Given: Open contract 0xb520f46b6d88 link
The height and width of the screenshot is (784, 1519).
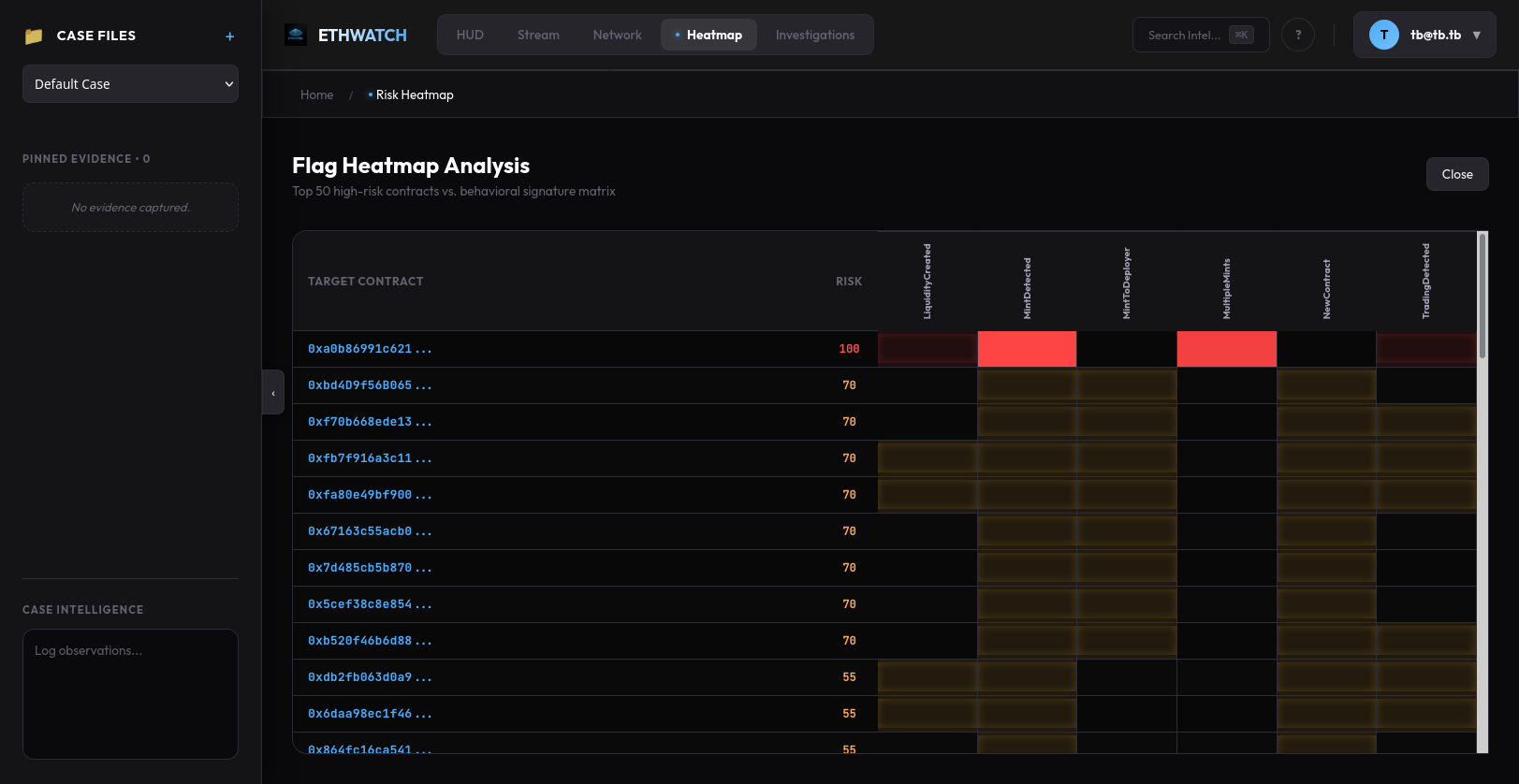Looking at the screenshot, I should (x=370, y=641).
